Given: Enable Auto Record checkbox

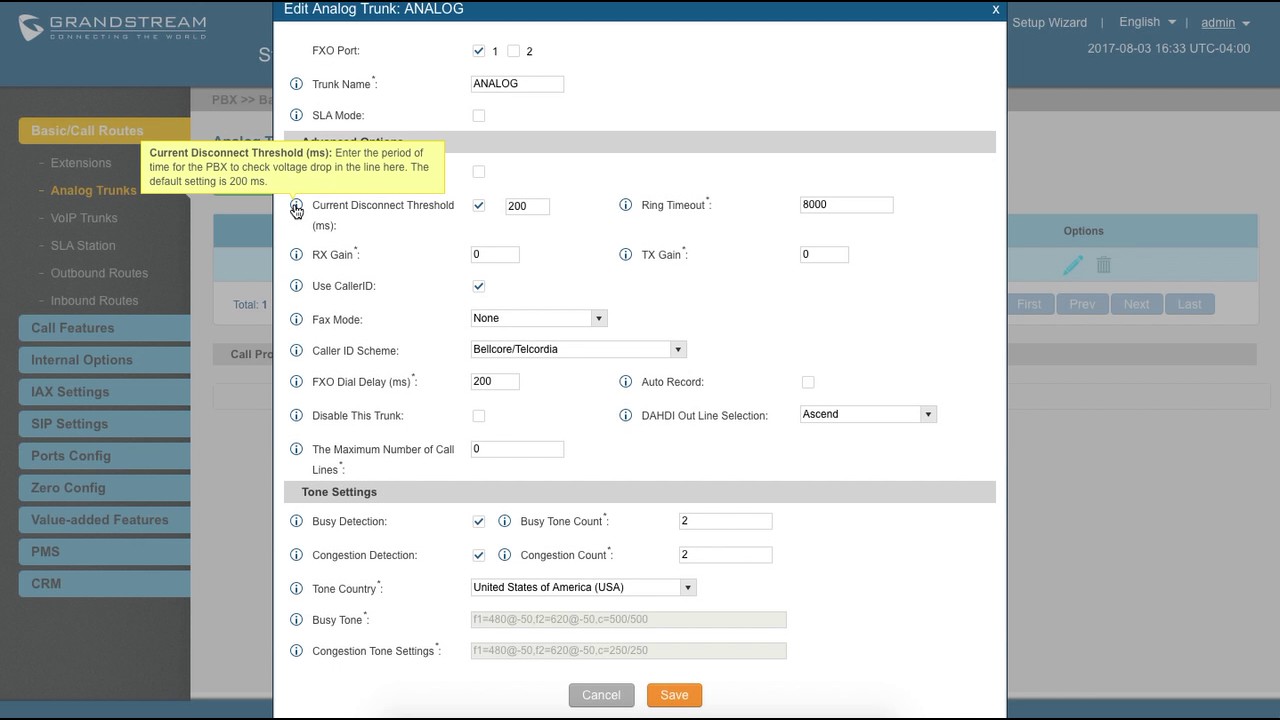Looking at the screenshot, I should [808, 382].
